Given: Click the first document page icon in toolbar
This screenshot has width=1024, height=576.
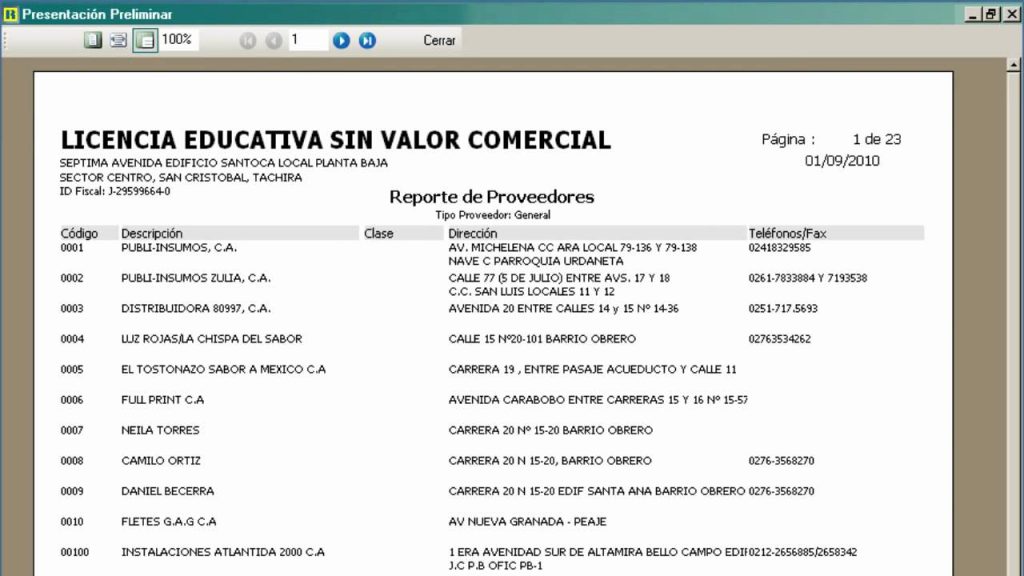Looking at the screenshot, I should click(x=93, y=40).
